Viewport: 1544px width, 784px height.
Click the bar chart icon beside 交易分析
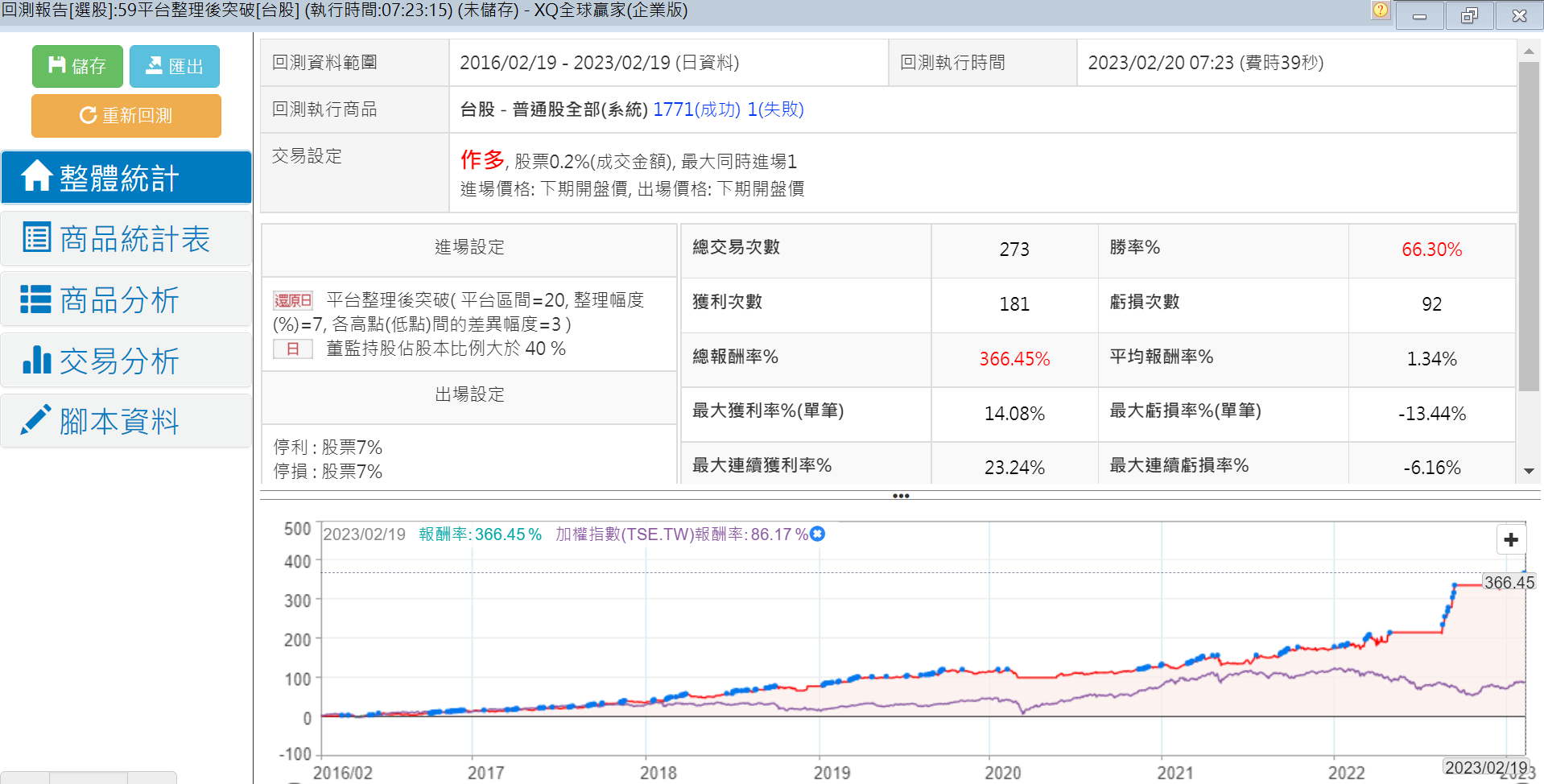point(37,360)
